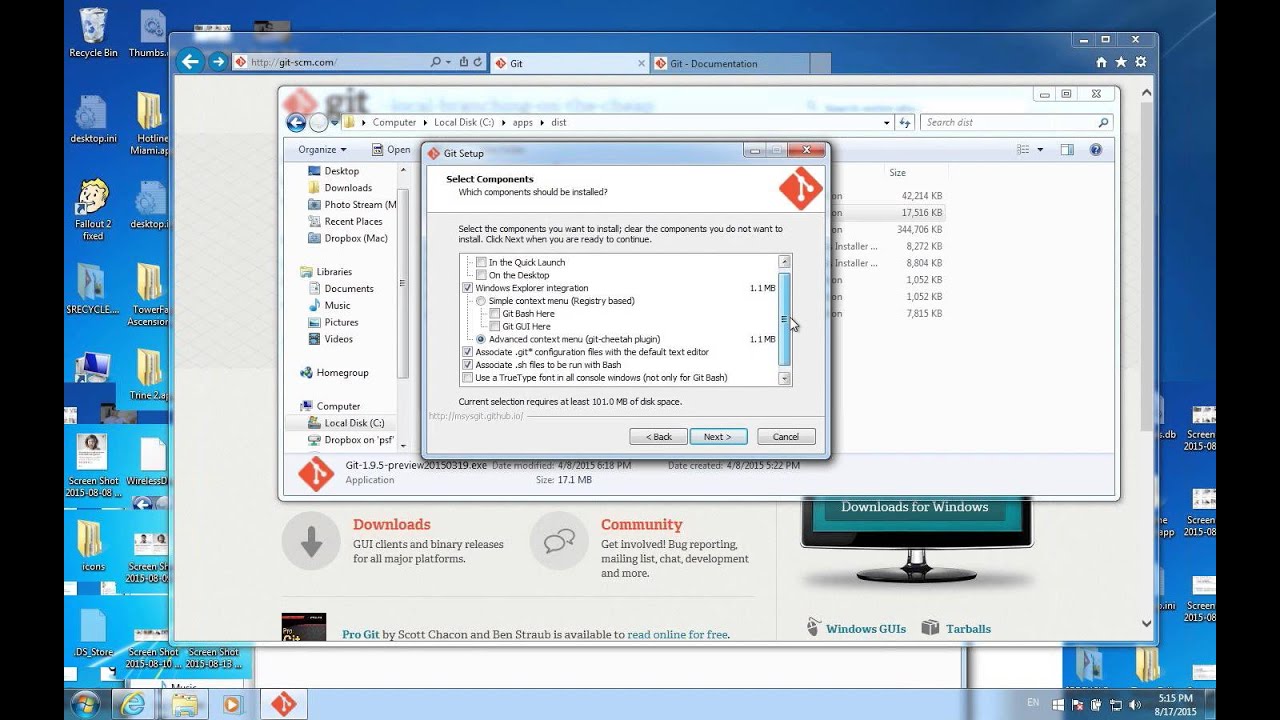Refresh the Explorer dist folder
1280x720 pixels.
point(905,123)
